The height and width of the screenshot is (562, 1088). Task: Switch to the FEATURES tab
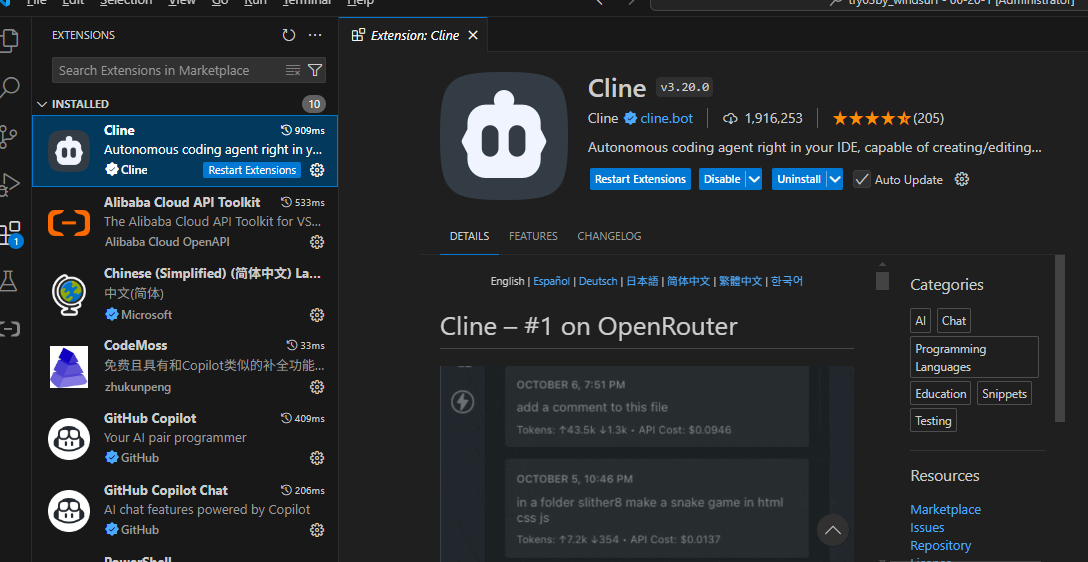[533, 236]
